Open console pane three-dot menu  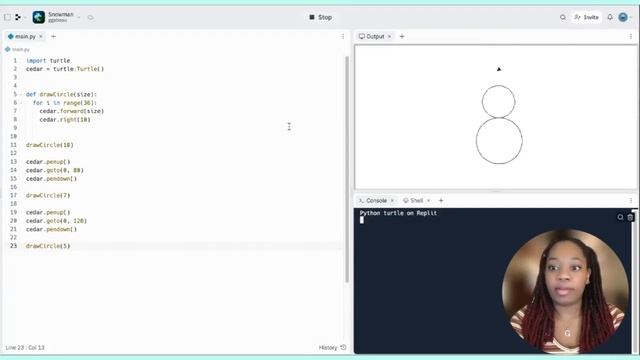631,200
